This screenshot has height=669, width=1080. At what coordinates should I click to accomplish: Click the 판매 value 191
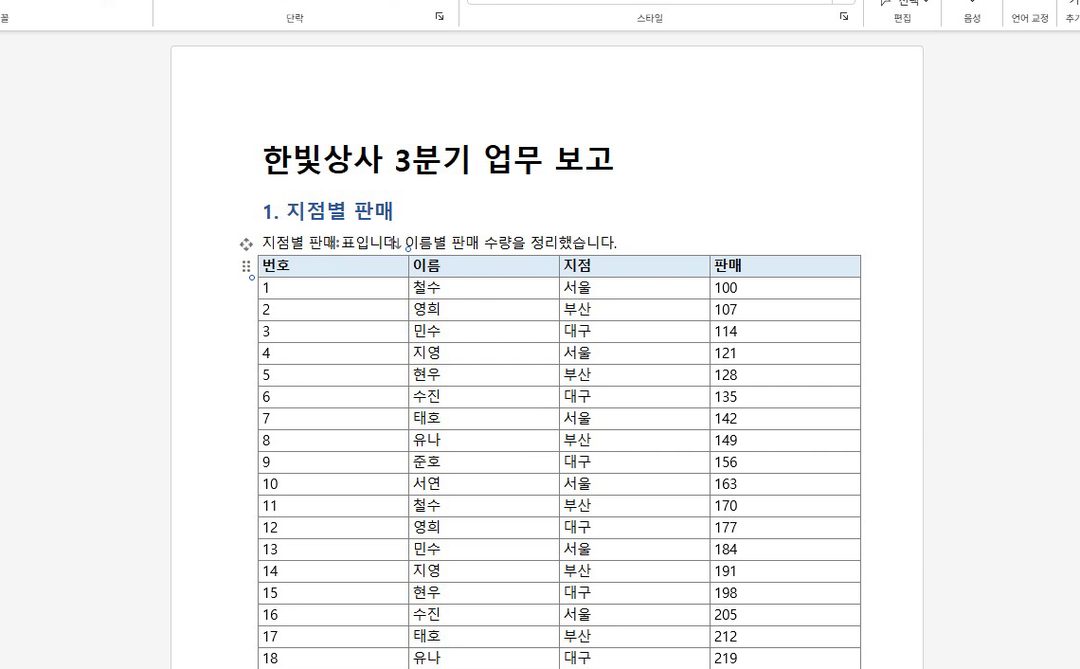(x=785, y=571)
